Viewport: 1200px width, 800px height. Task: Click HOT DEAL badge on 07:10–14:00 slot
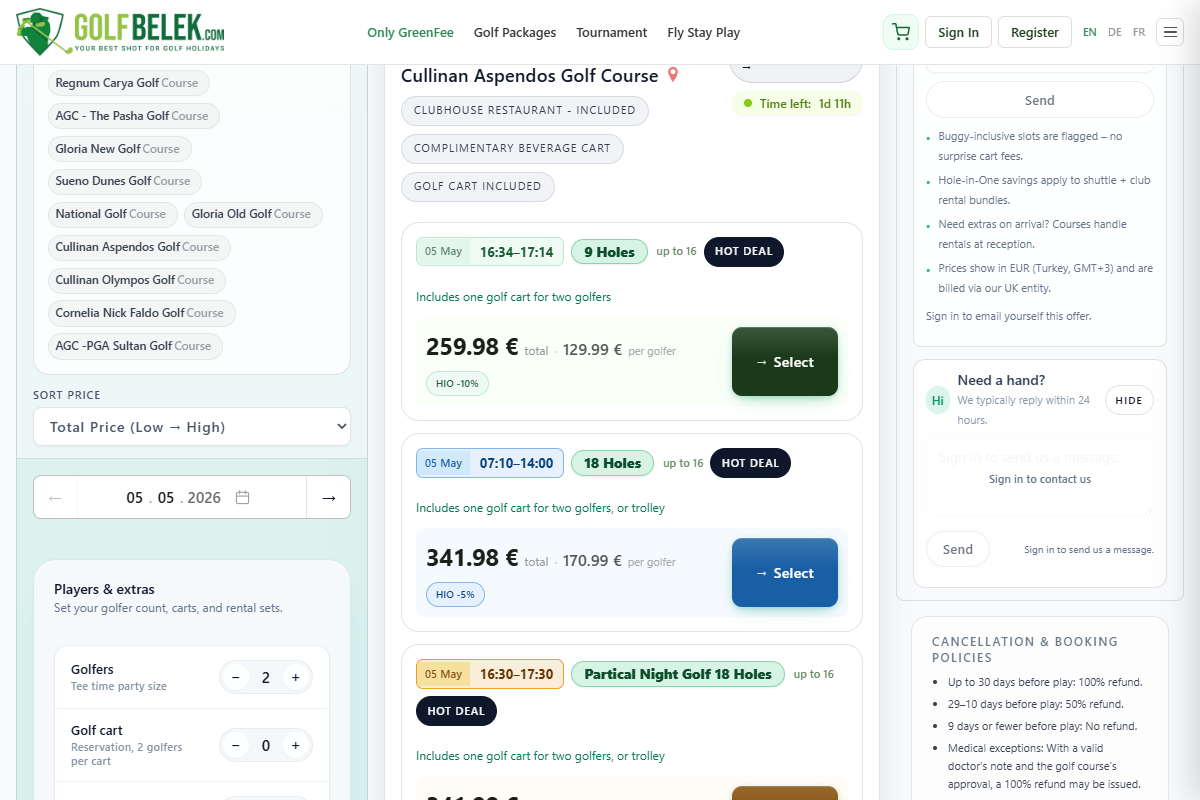coord(750,463)
